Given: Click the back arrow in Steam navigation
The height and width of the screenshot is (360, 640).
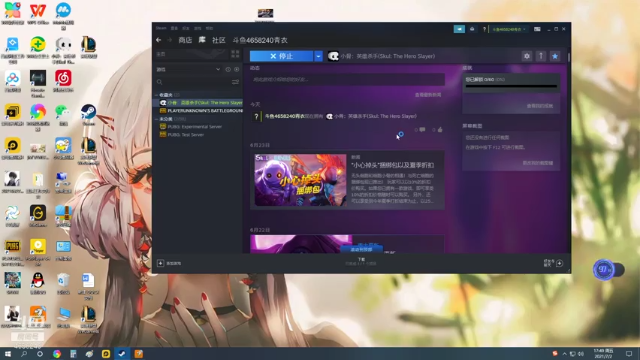Looking at the screenshot, I should [159, 40].
